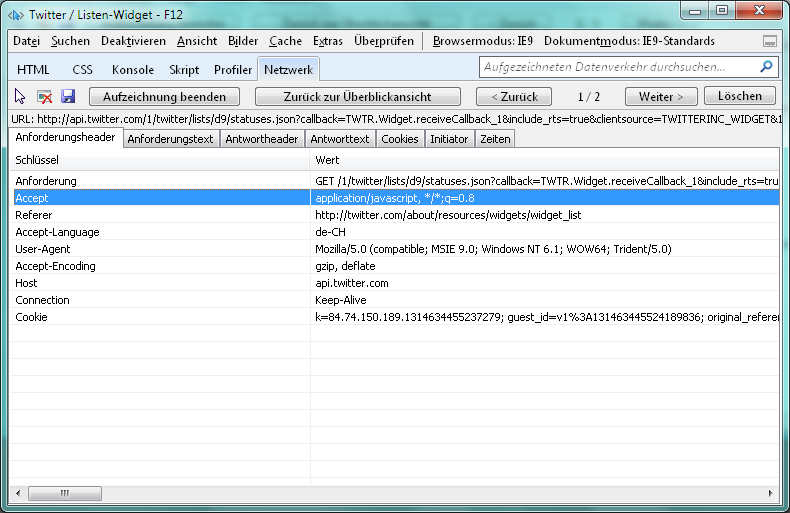Click the scrollbar left arrow

18,493
